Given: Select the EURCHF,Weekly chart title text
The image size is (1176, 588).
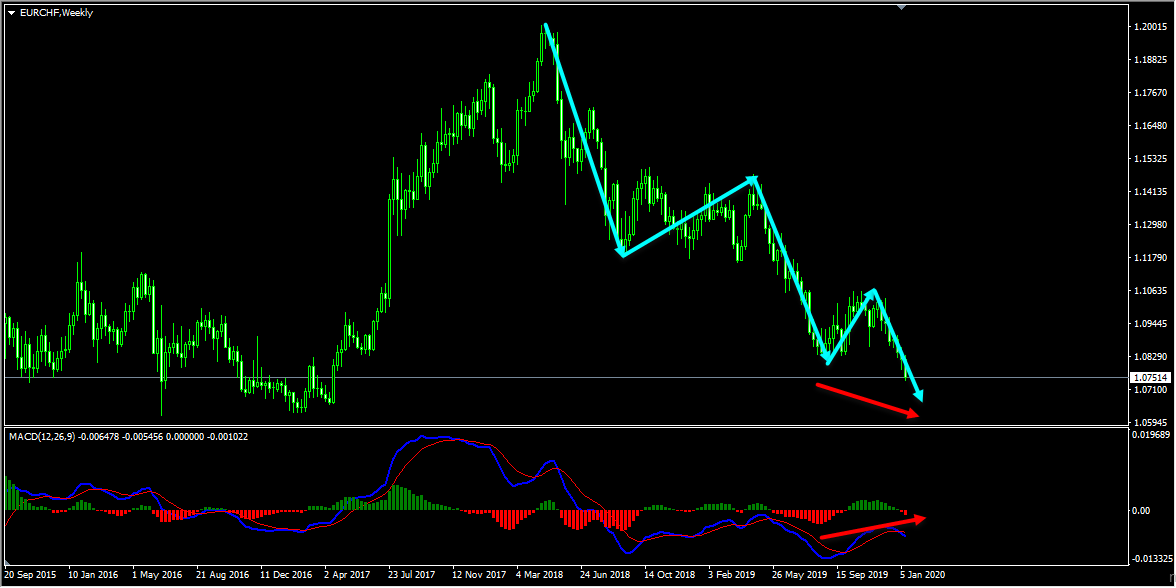Looking at the screenshot, I should click(x=56, y=13).
